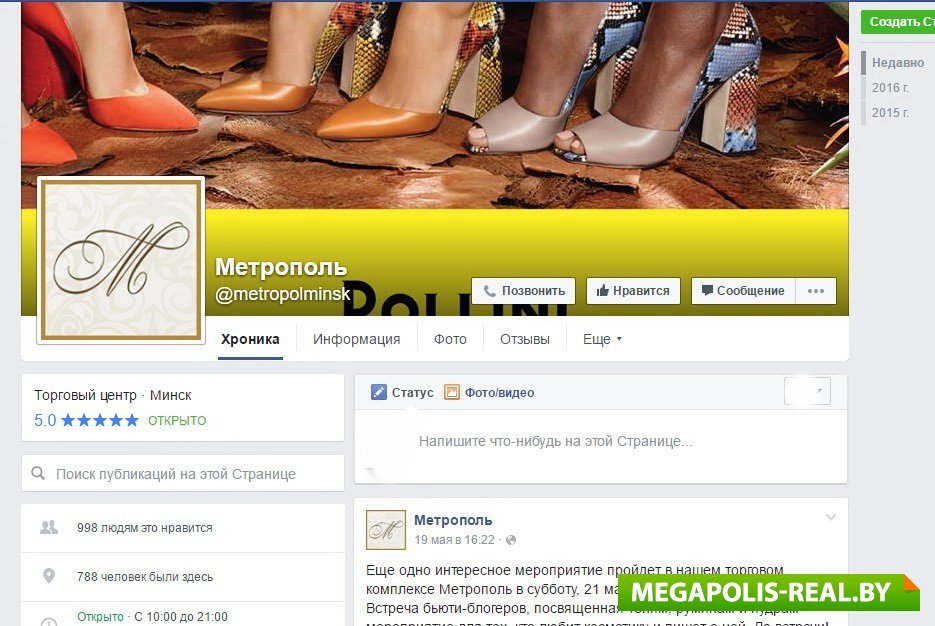Click the phone icon on Позвонить button
Screen dimensions: 935x626
click(x=489, y=291)
